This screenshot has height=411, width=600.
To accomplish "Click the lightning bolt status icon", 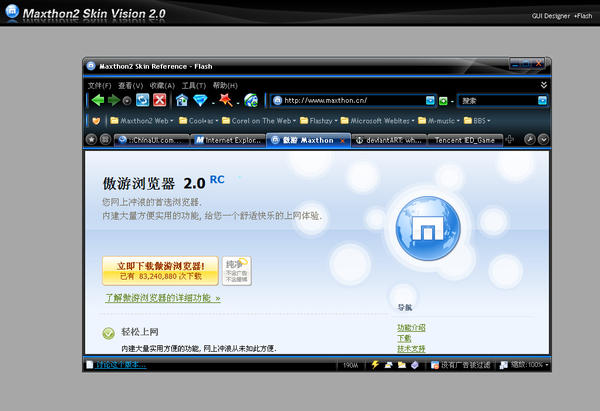I will (375, 365).
